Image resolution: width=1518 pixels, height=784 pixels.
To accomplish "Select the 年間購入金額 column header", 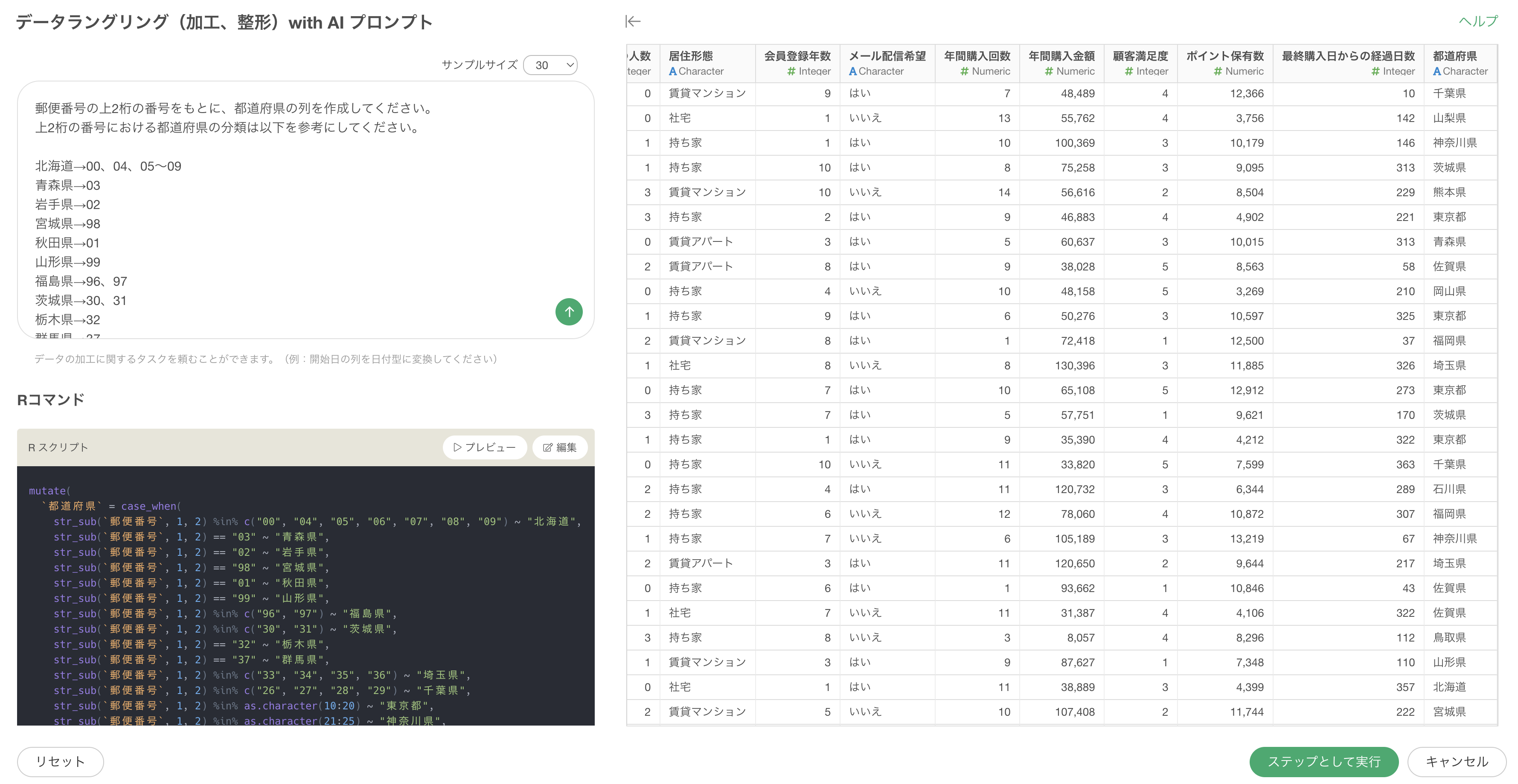I will pos(1061,63).
